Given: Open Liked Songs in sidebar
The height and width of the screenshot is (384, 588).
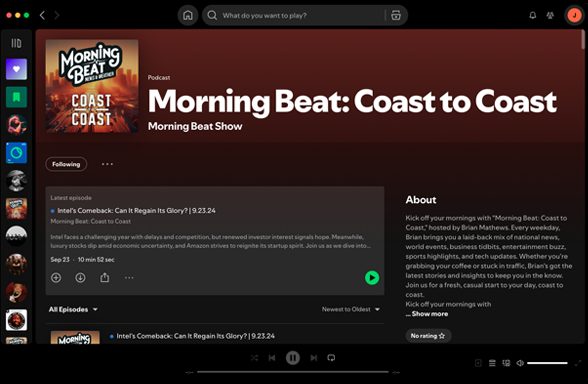Looking at the screenshot, I should pyautogui.click(x=16, y=69).
